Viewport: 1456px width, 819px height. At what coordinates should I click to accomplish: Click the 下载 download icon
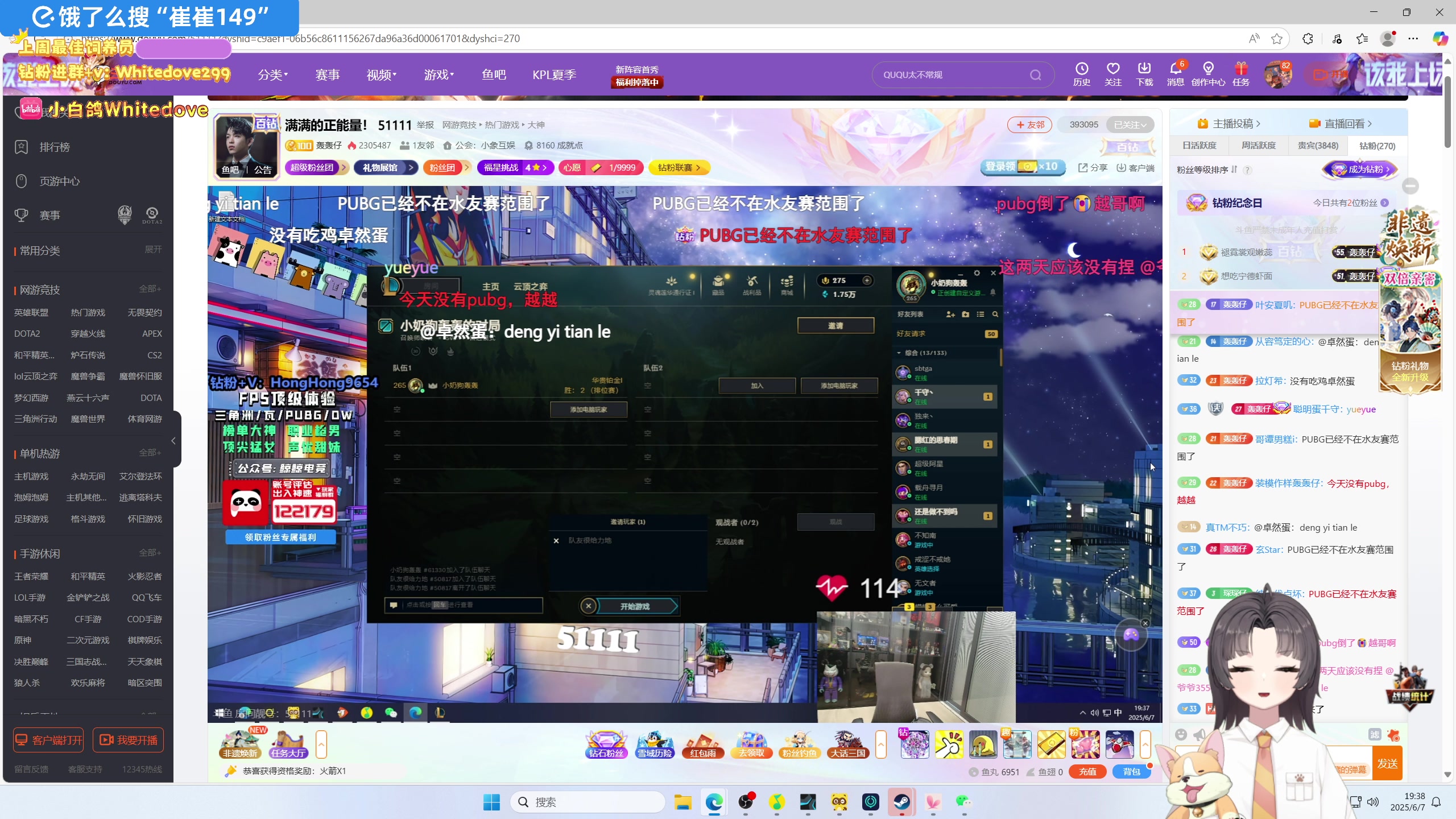click(x=1144, y=75)
